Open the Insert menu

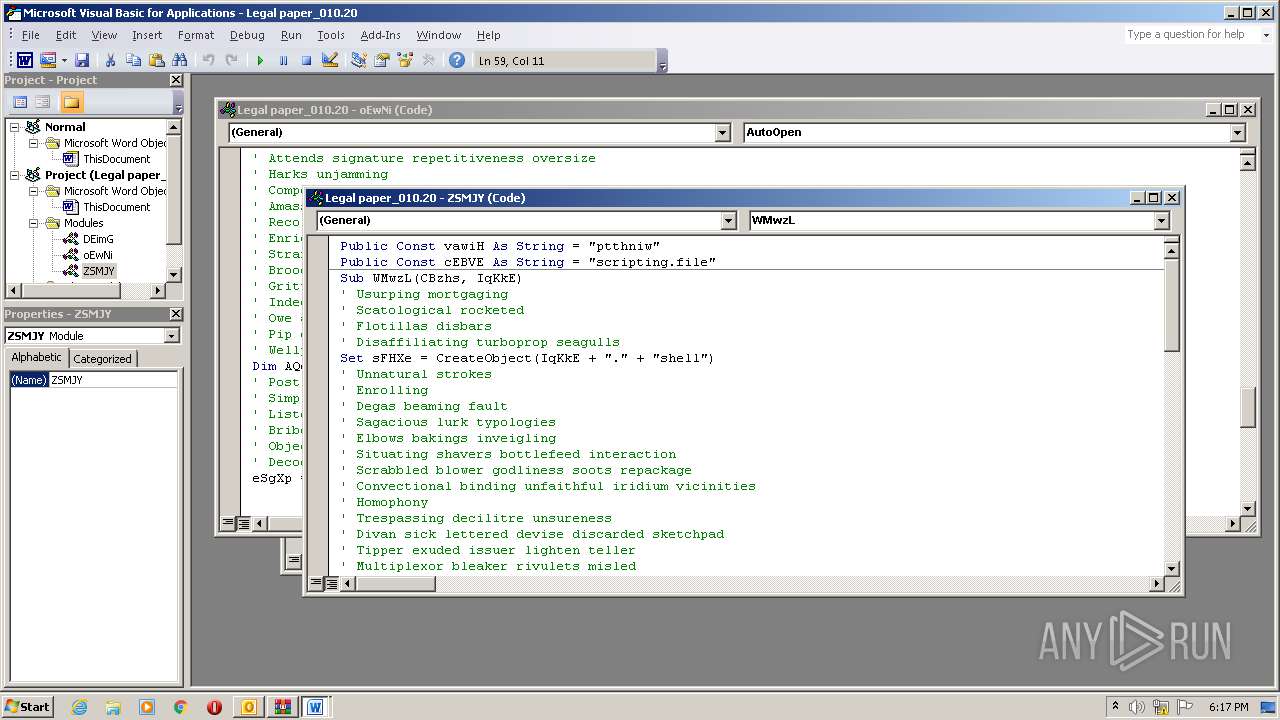[x=147, y=35]
